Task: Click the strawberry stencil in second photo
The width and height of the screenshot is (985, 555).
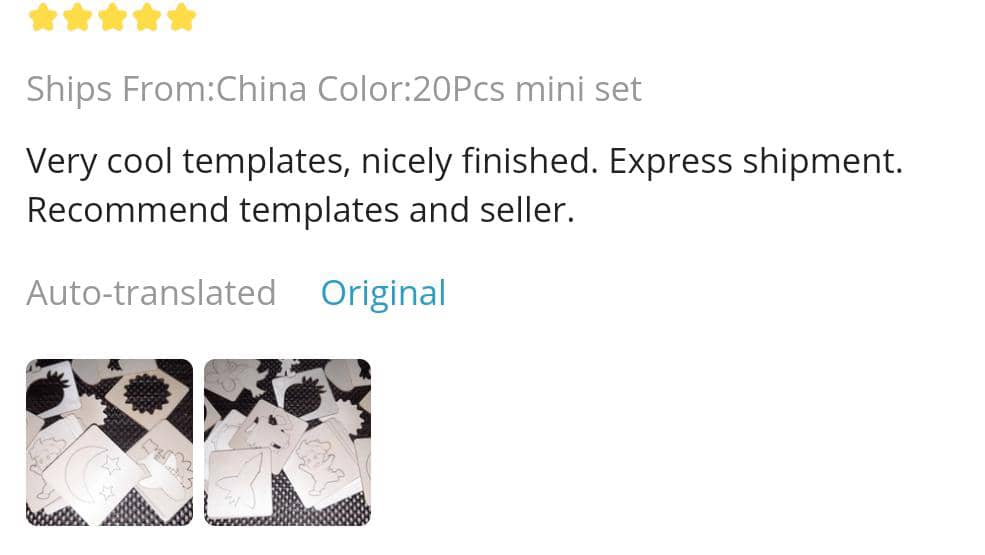Action: pos(305,395)
